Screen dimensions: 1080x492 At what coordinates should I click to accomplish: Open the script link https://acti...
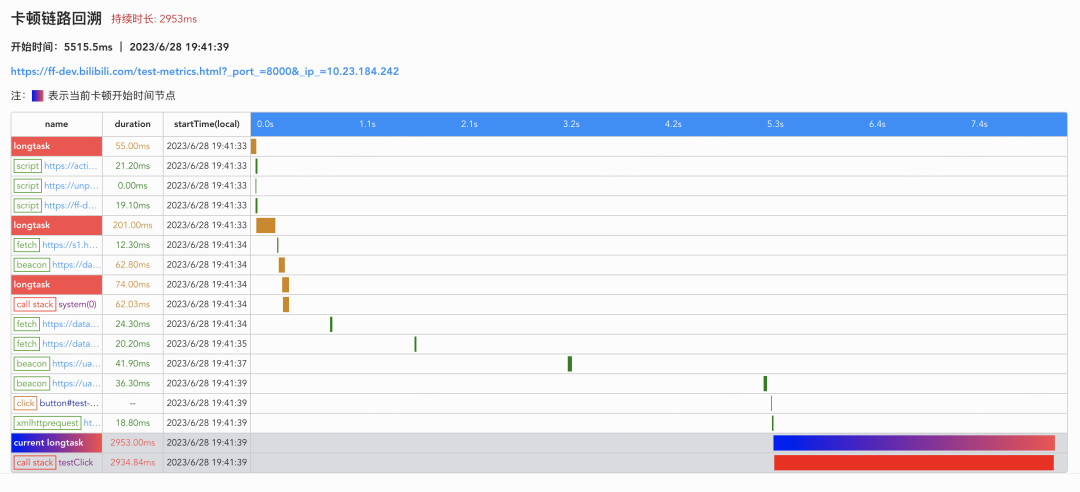pyautogui.click(x=71, y=166)
